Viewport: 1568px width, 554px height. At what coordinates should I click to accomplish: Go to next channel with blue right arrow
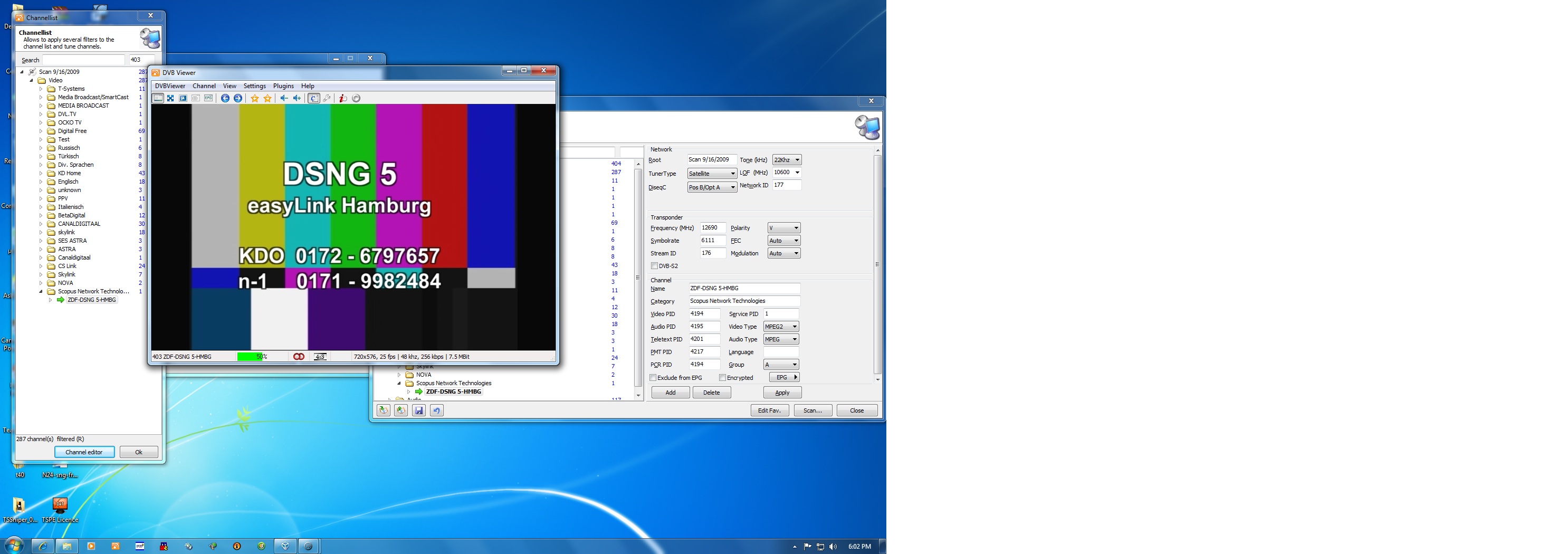238,98
